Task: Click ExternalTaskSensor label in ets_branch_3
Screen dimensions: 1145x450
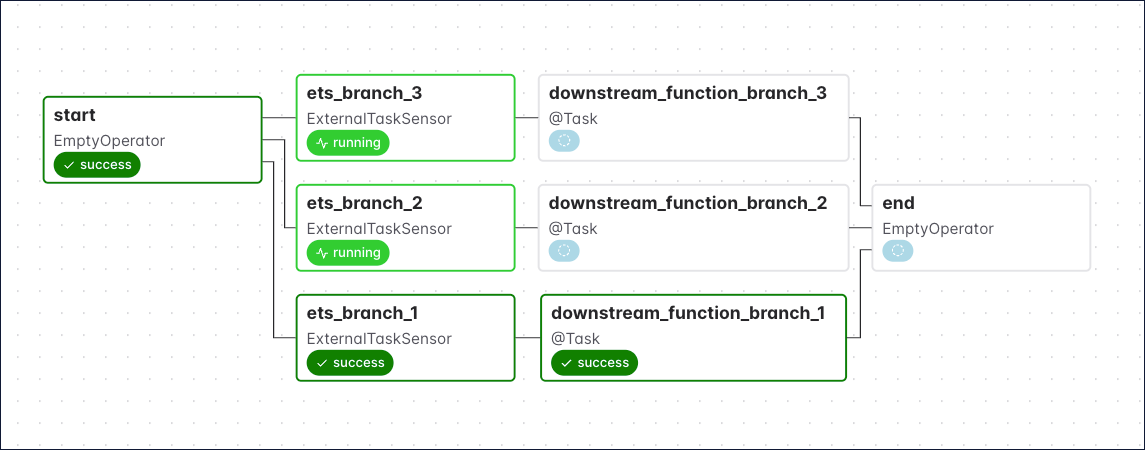Action: (379, 119)
